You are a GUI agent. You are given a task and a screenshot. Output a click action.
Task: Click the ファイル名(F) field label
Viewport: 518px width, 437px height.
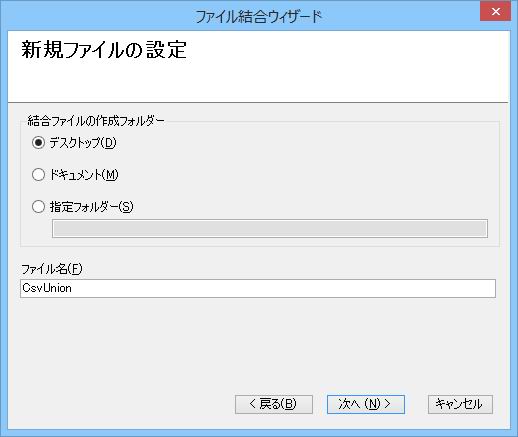pos(51,269)
